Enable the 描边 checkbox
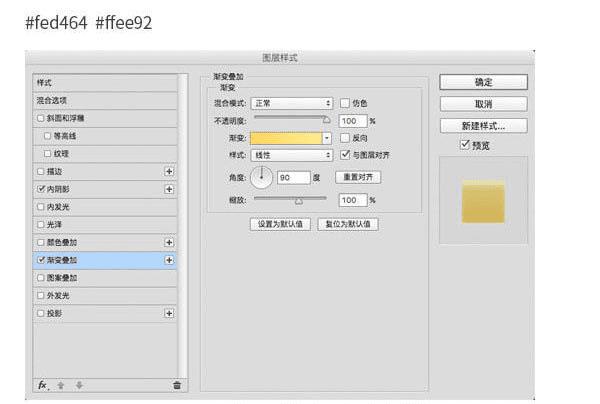 pyautogui.click(x=41, y=171)
